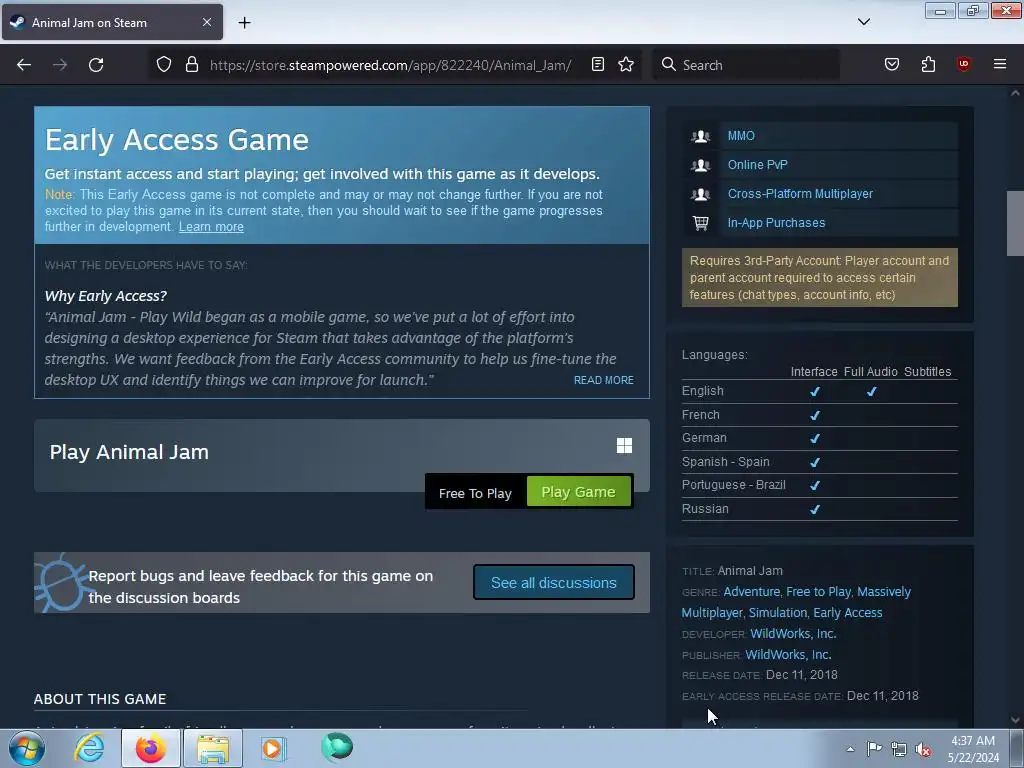1024x768 pixels.
Task: Expand developer notes with READ MORE
Action: pos(603,380)
